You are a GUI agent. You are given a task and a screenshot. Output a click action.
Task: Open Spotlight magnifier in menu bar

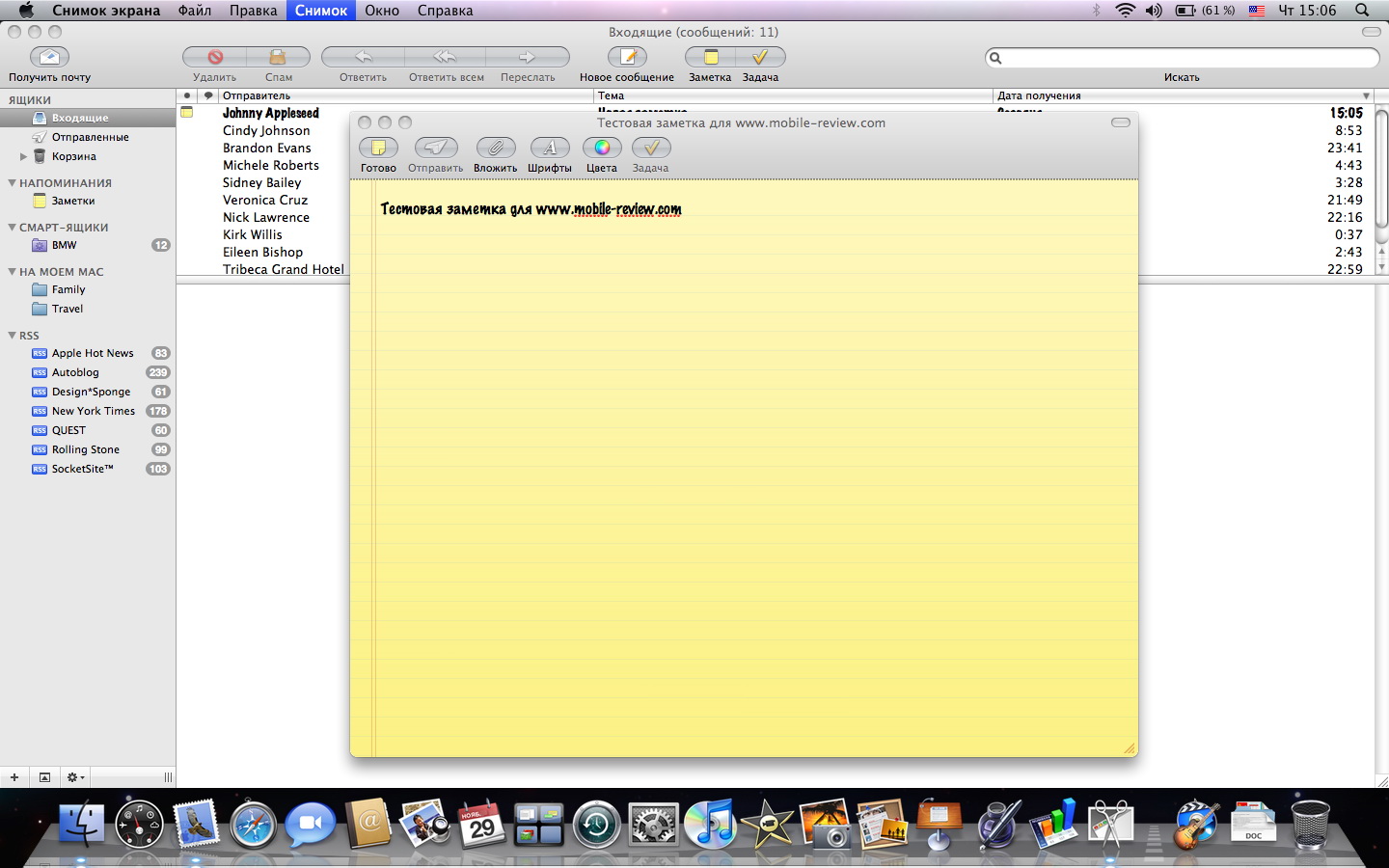coord(1362,10)
